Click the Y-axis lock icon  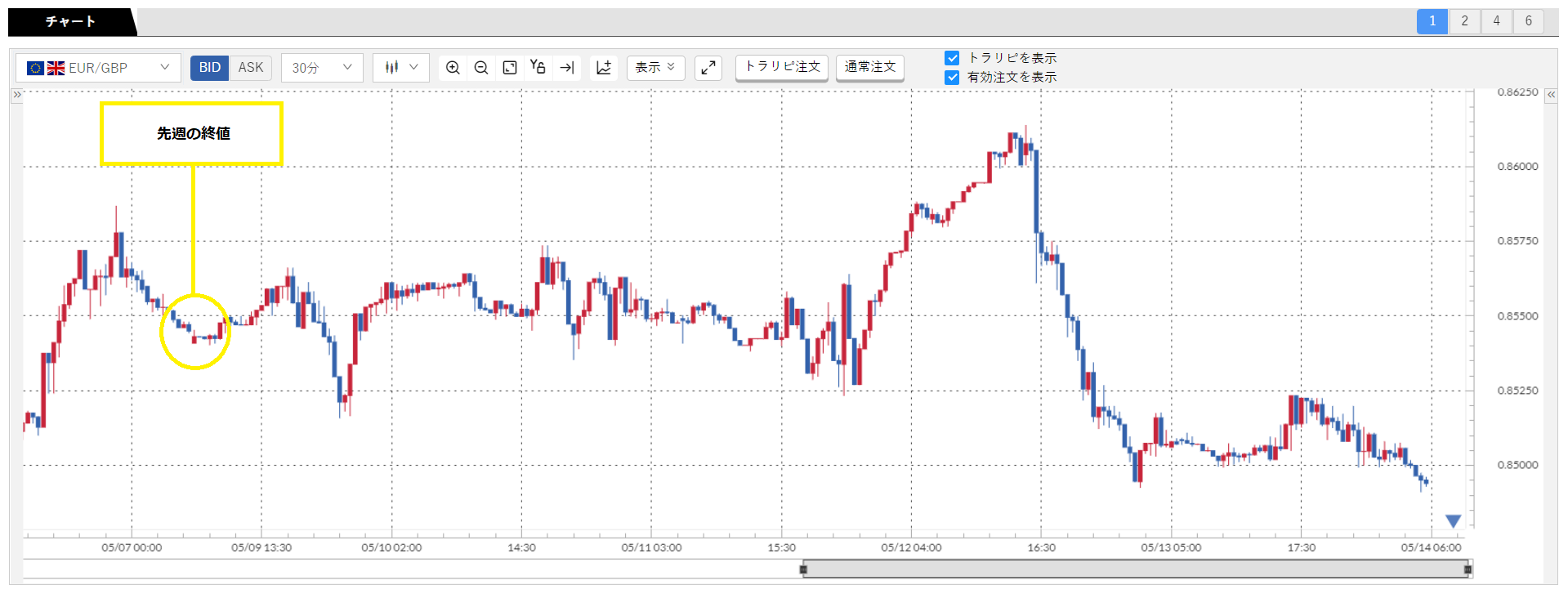538,67
